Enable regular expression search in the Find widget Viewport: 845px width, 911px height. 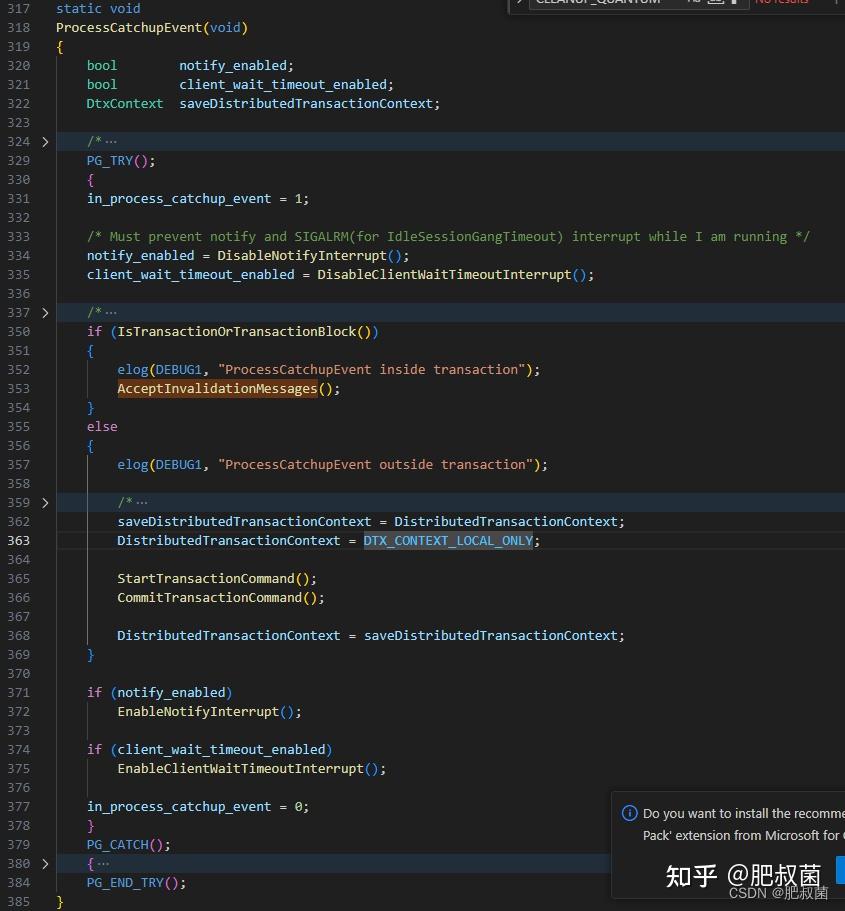735,3
